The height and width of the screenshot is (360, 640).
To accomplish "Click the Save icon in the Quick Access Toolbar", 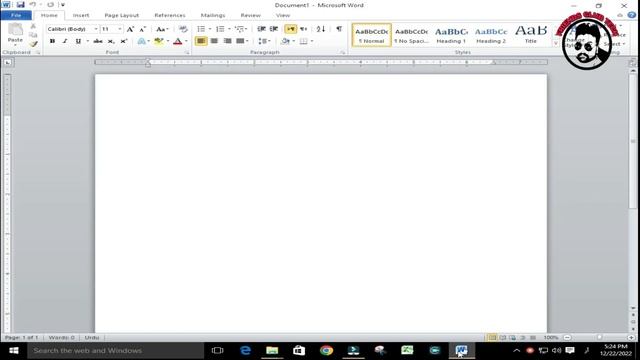I will (20, 5).
